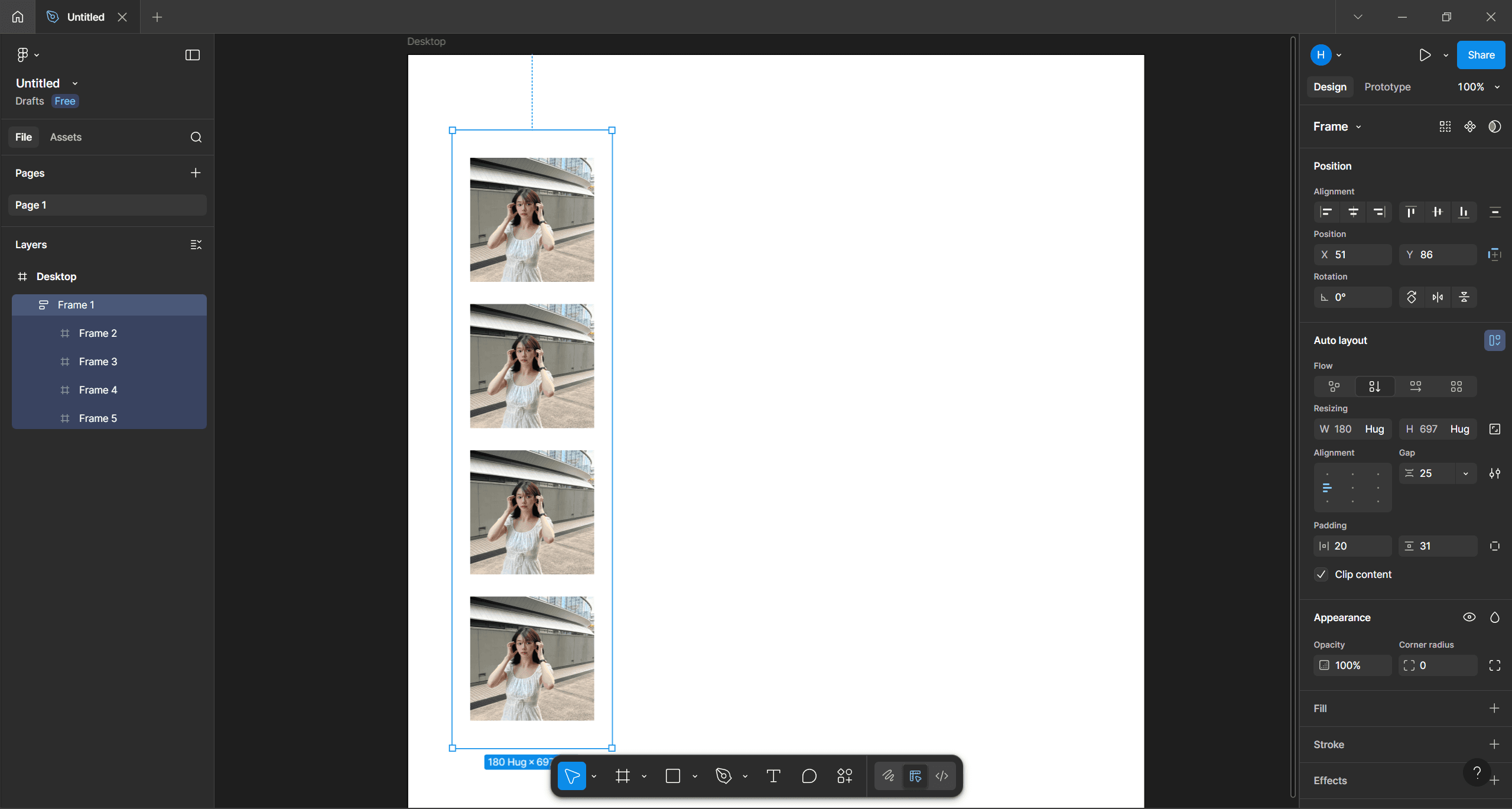
Task: Open the layers search icon
Action: click(x=196, y=137)
